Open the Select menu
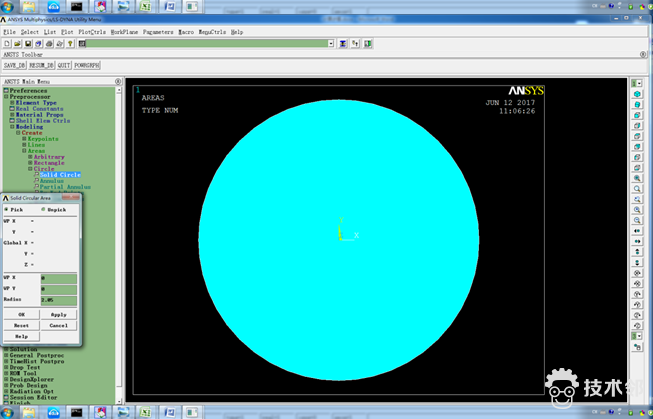This screenshot has height=419, width=653. click(30, 32)
